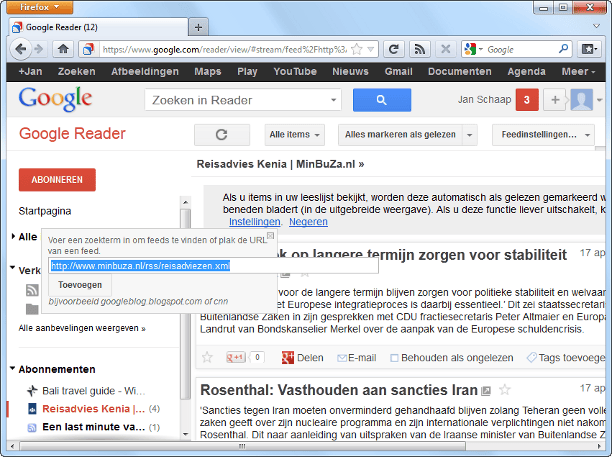Click the RSS feed subscribe icon in the toolbar
Viewport: 612px width, 457px height.
(x=420, y=49)
